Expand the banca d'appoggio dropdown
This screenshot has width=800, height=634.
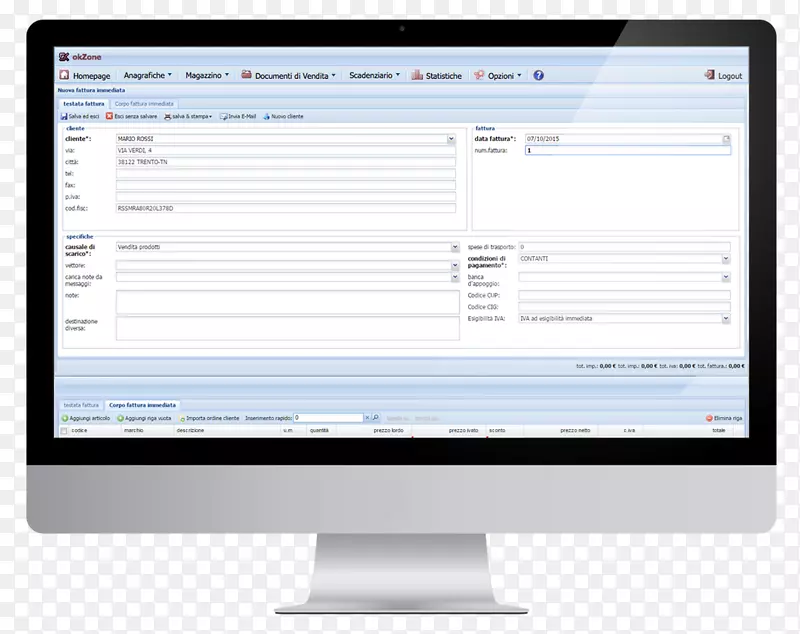[x=726, y=277]
